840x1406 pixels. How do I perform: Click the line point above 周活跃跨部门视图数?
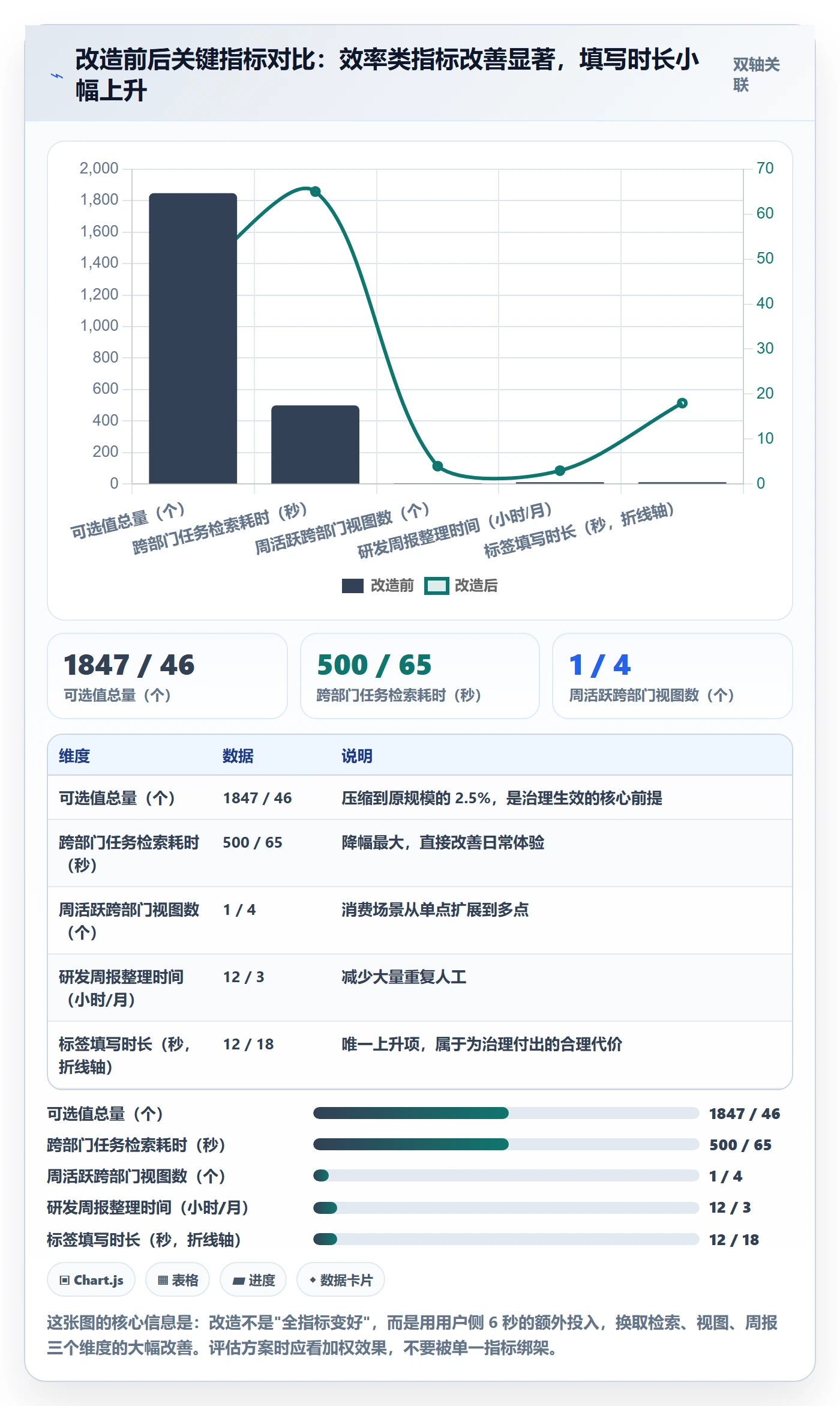click(437, 466)
